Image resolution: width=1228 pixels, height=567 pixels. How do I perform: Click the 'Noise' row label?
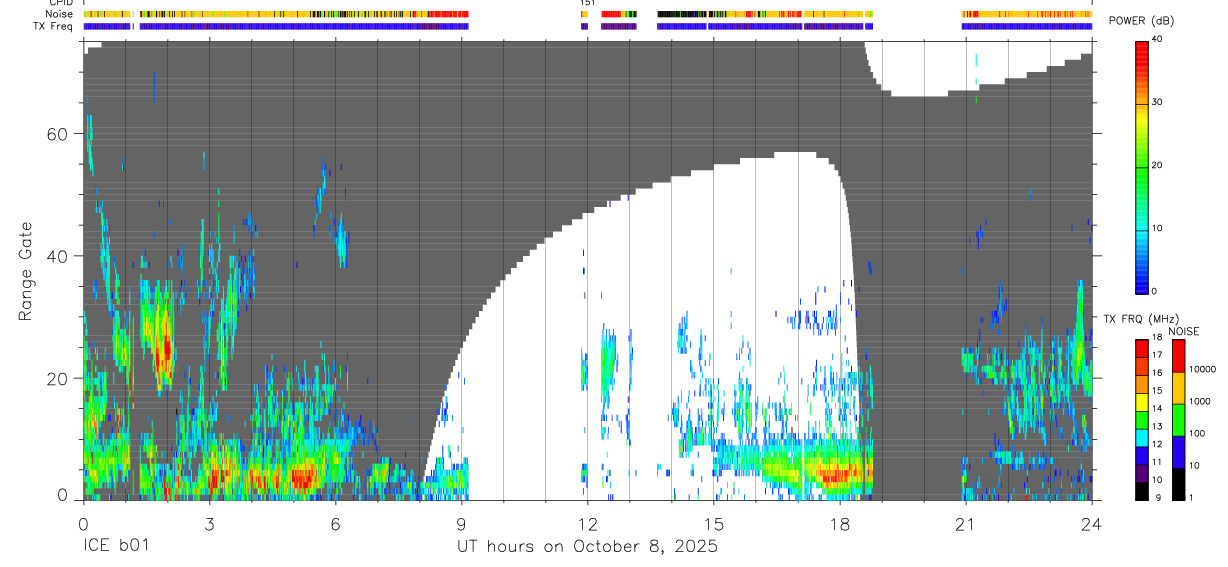coord(61,14)
